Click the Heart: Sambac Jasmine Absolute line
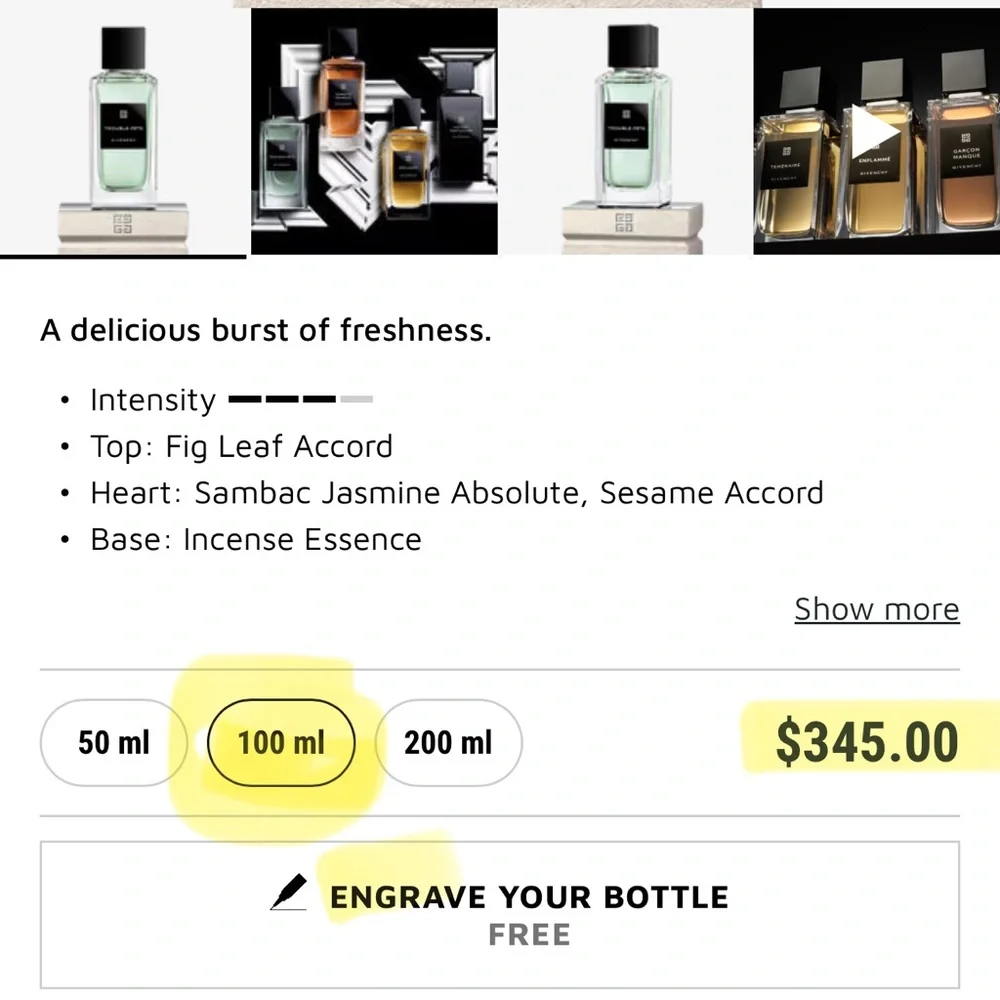Viewport: 1000px width, 1000px height. [456, 493]
